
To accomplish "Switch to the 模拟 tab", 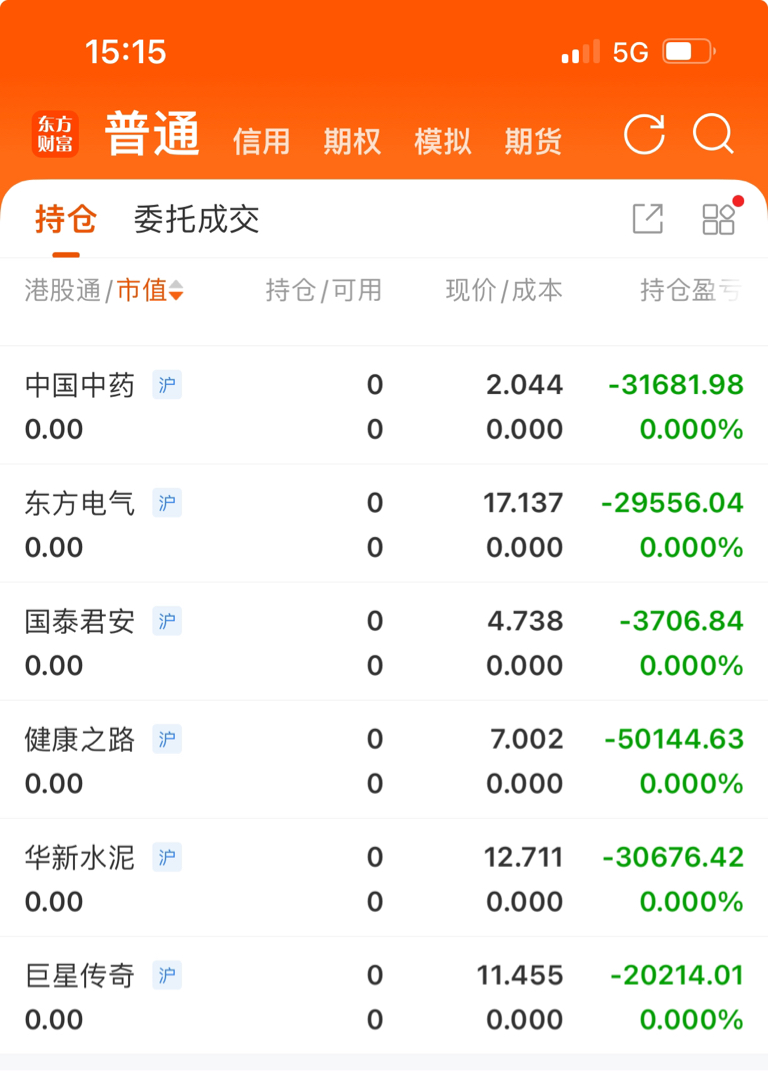I will (x=442, y=141).
